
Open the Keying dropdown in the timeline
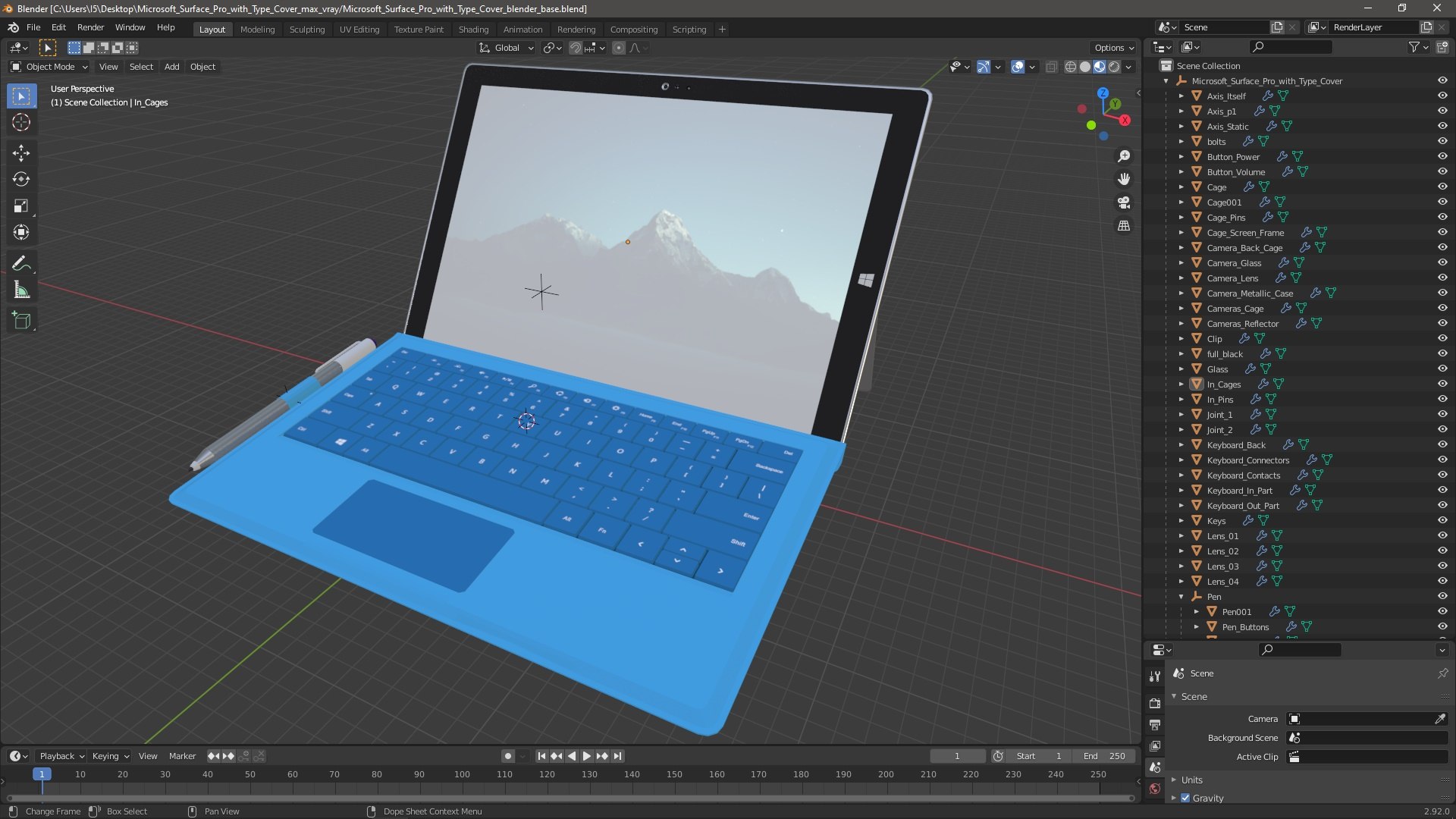111,756
